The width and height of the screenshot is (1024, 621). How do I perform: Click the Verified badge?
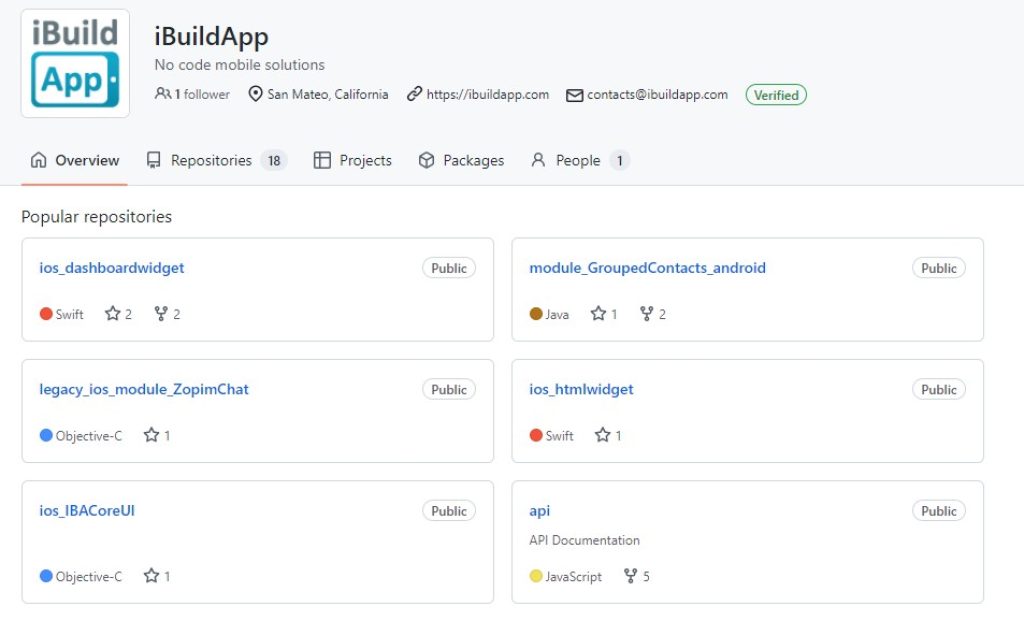[x=776, y=95]
